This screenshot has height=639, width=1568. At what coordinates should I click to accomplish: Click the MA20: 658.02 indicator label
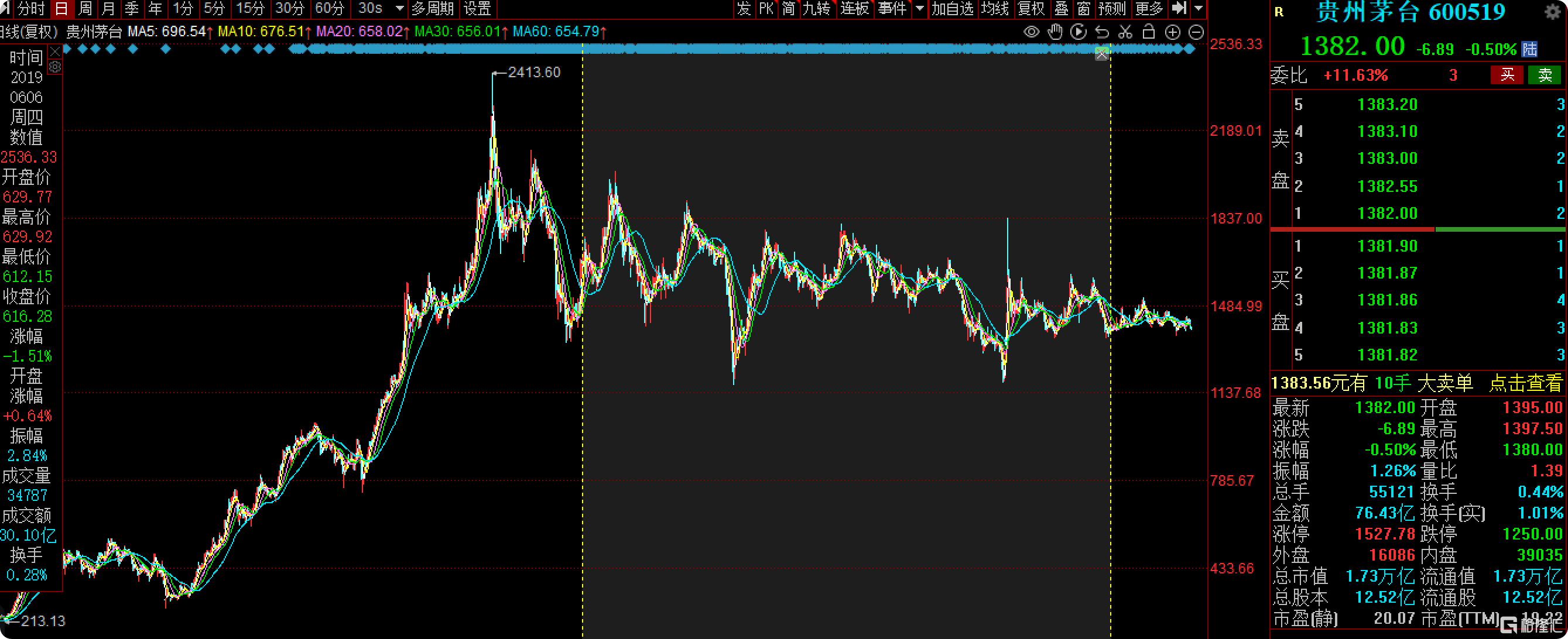pos(363,31)
